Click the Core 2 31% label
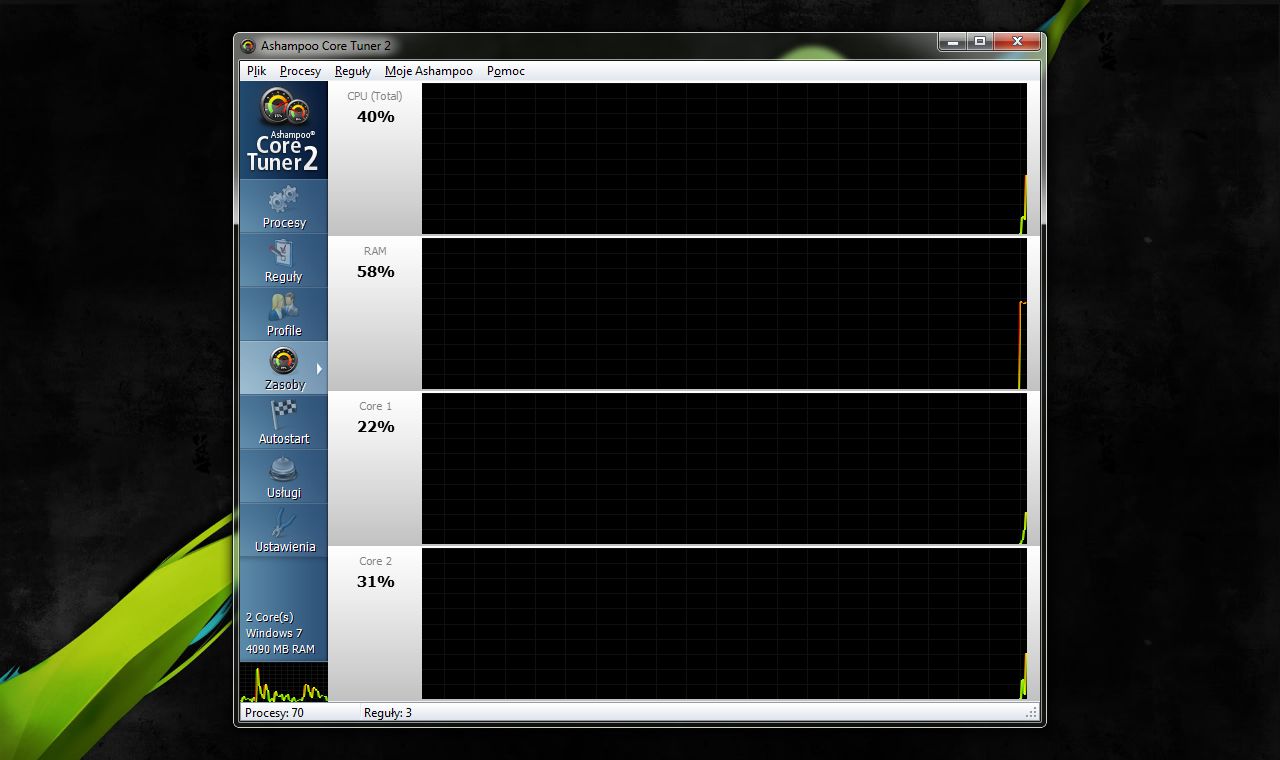Screen dimensions: 1280x760 point(375,573)
